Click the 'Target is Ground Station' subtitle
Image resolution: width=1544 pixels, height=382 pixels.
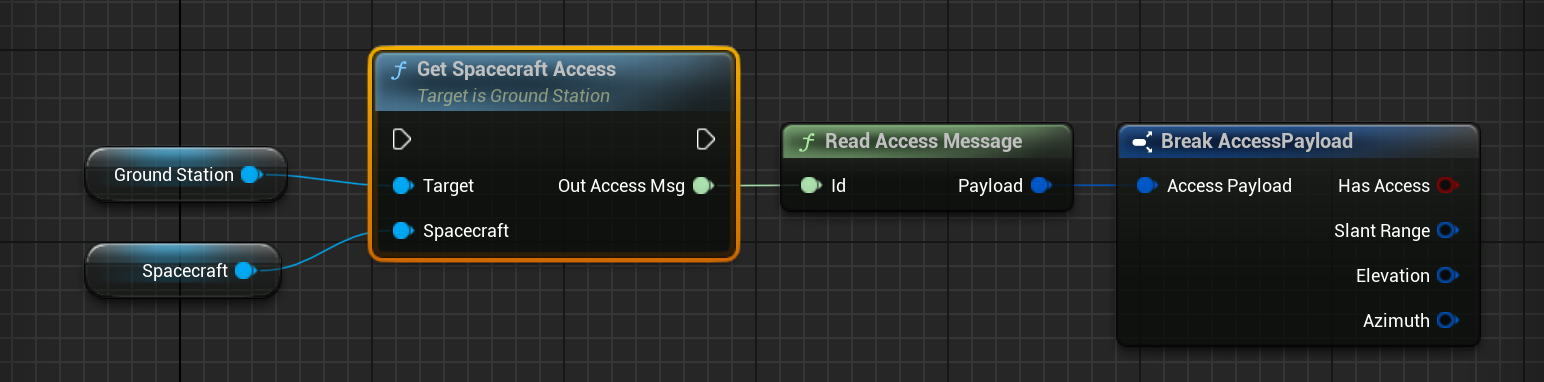point(513,96)
